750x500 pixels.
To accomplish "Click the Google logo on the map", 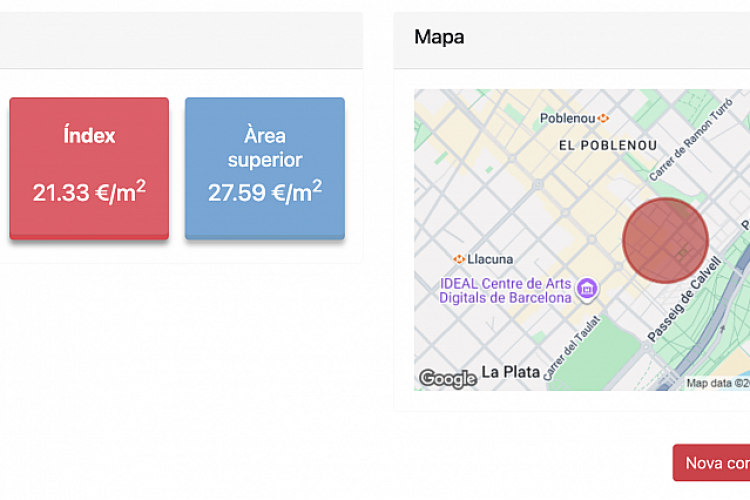I will tap(447, 378).
